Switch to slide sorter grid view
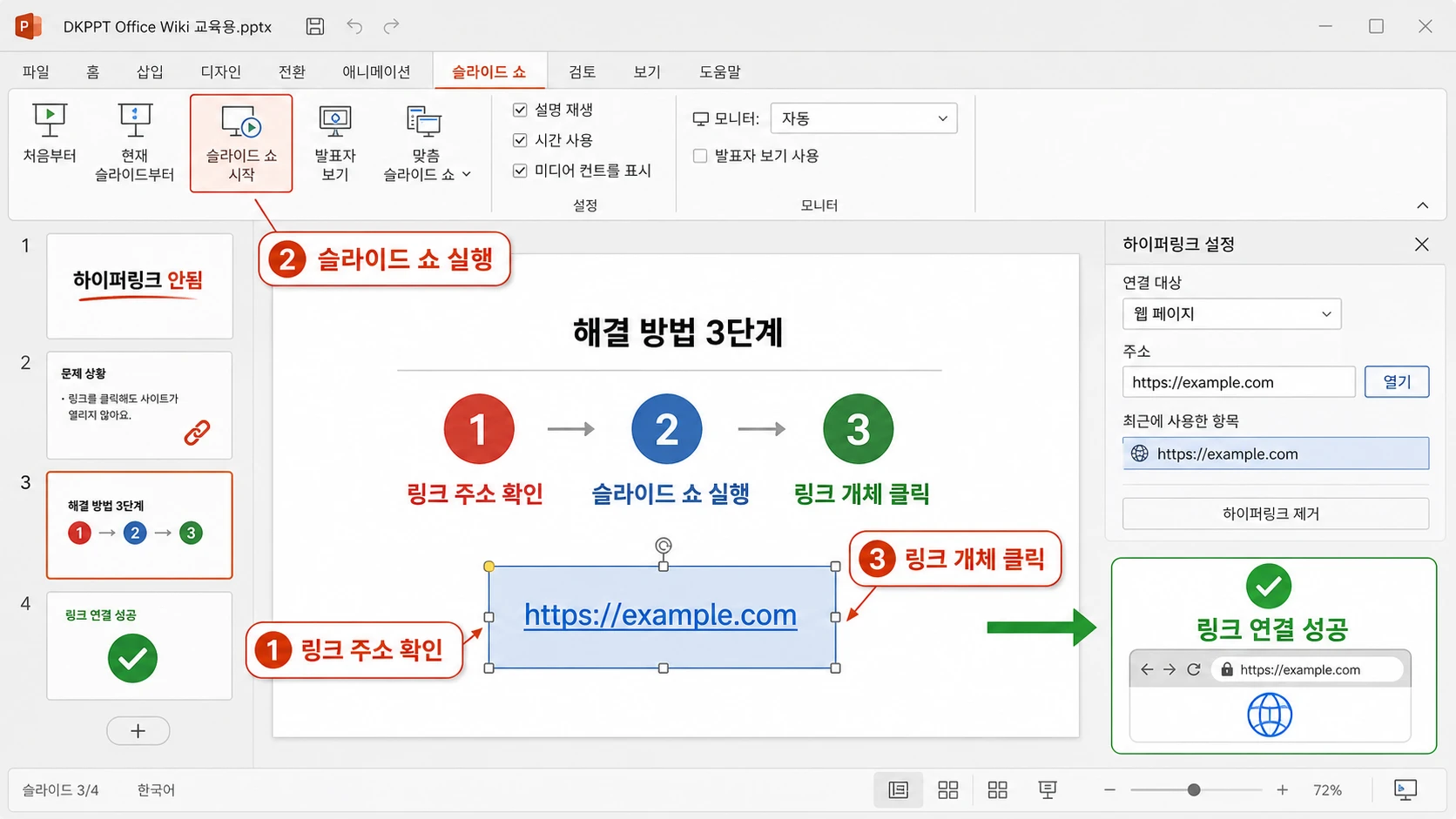The height and width of the screenshot is (819, 1456). click(x=947, y=789)
